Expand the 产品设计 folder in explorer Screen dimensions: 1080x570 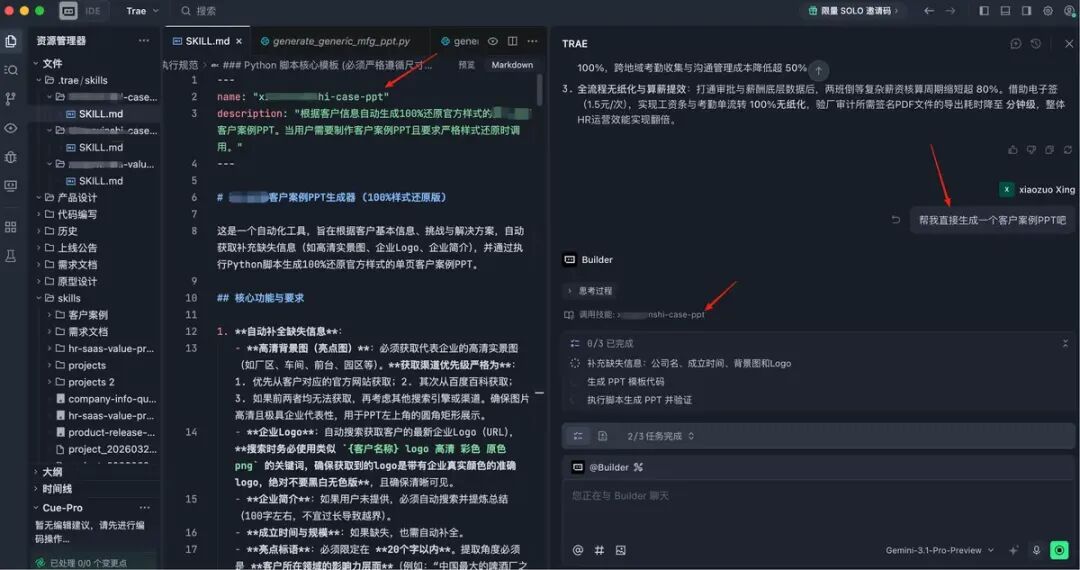point(77,198)
